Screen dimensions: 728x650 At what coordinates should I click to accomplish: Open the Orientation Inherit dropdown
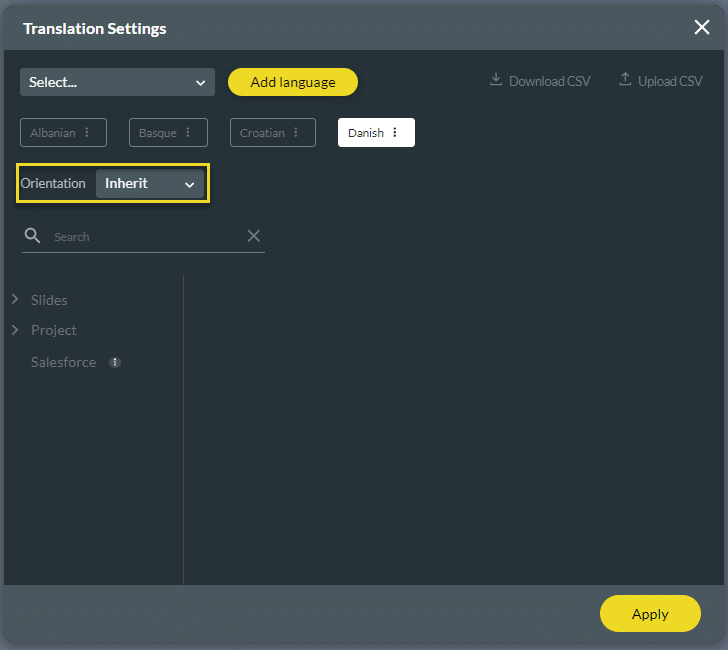150,184
